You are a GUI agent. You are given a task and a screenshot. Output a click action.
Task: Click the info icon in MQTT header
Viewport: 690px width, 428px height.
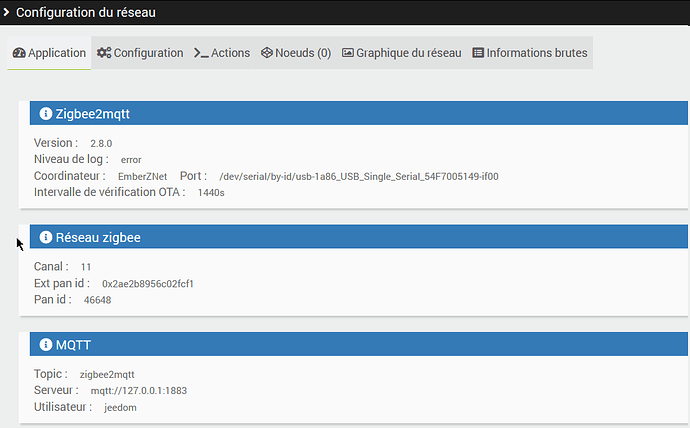click(45, 345)
